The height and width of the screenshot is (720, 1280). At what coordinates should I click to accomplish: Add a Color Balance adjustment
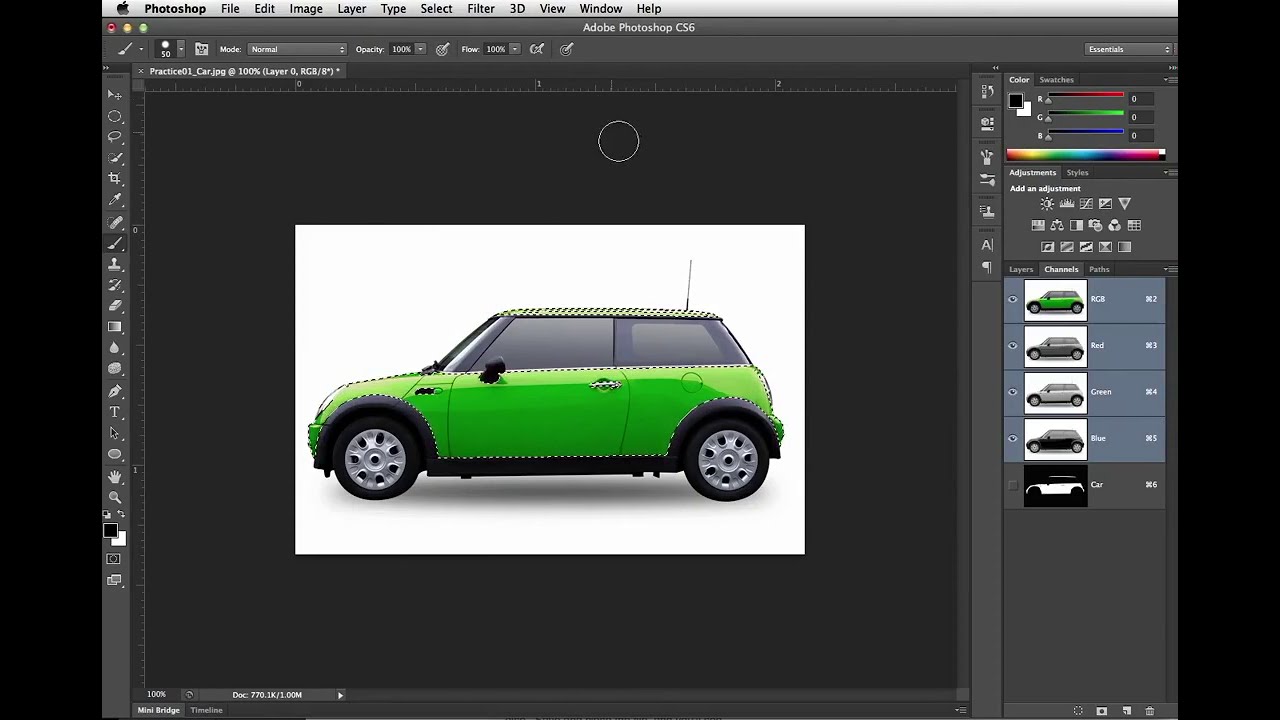(1057, 226)
